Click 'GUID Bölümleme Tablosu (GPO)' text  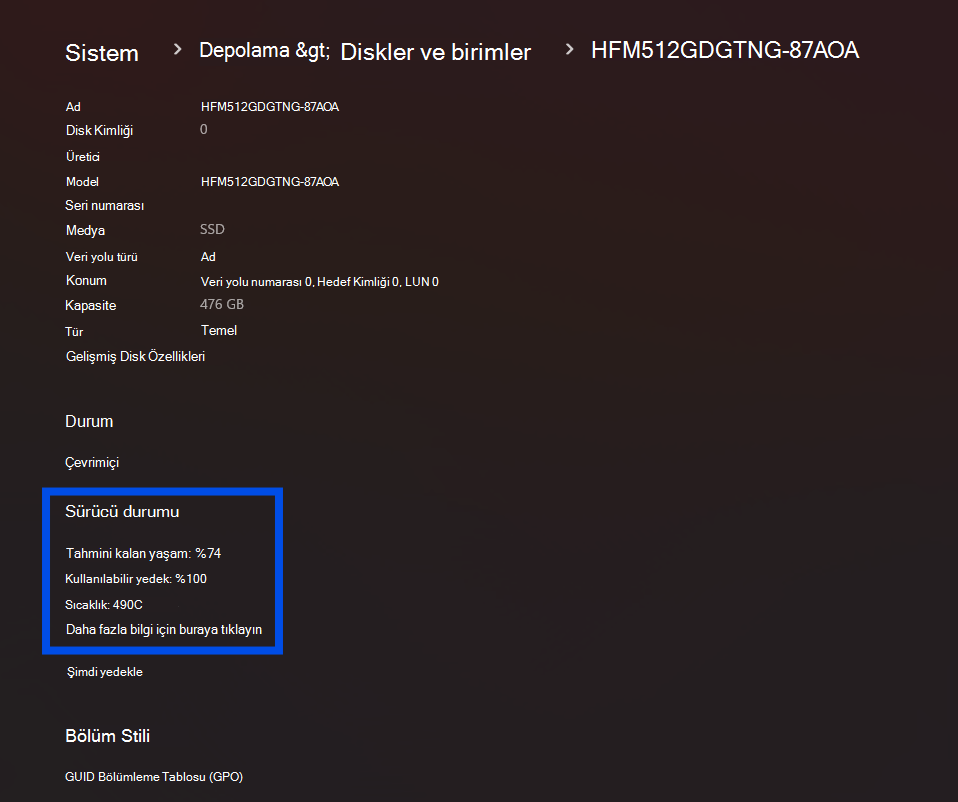pyautogui.click(x=154, y=777)
